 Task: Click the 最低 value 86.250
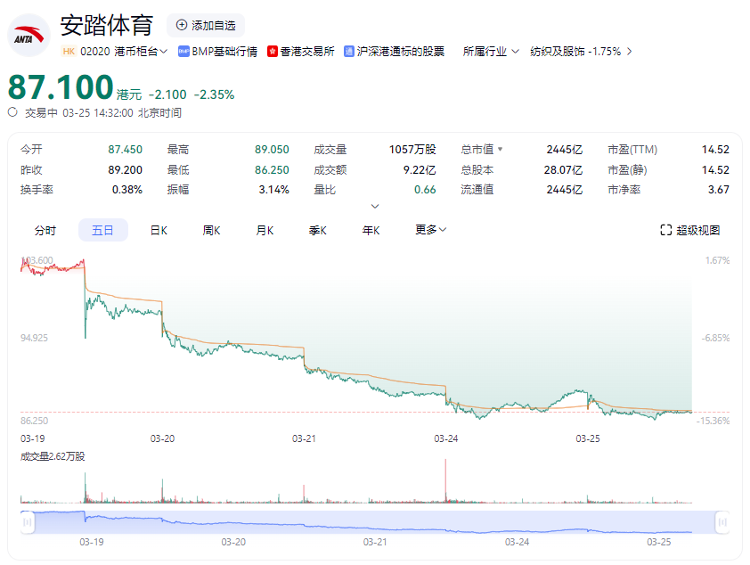click(272, 170)
